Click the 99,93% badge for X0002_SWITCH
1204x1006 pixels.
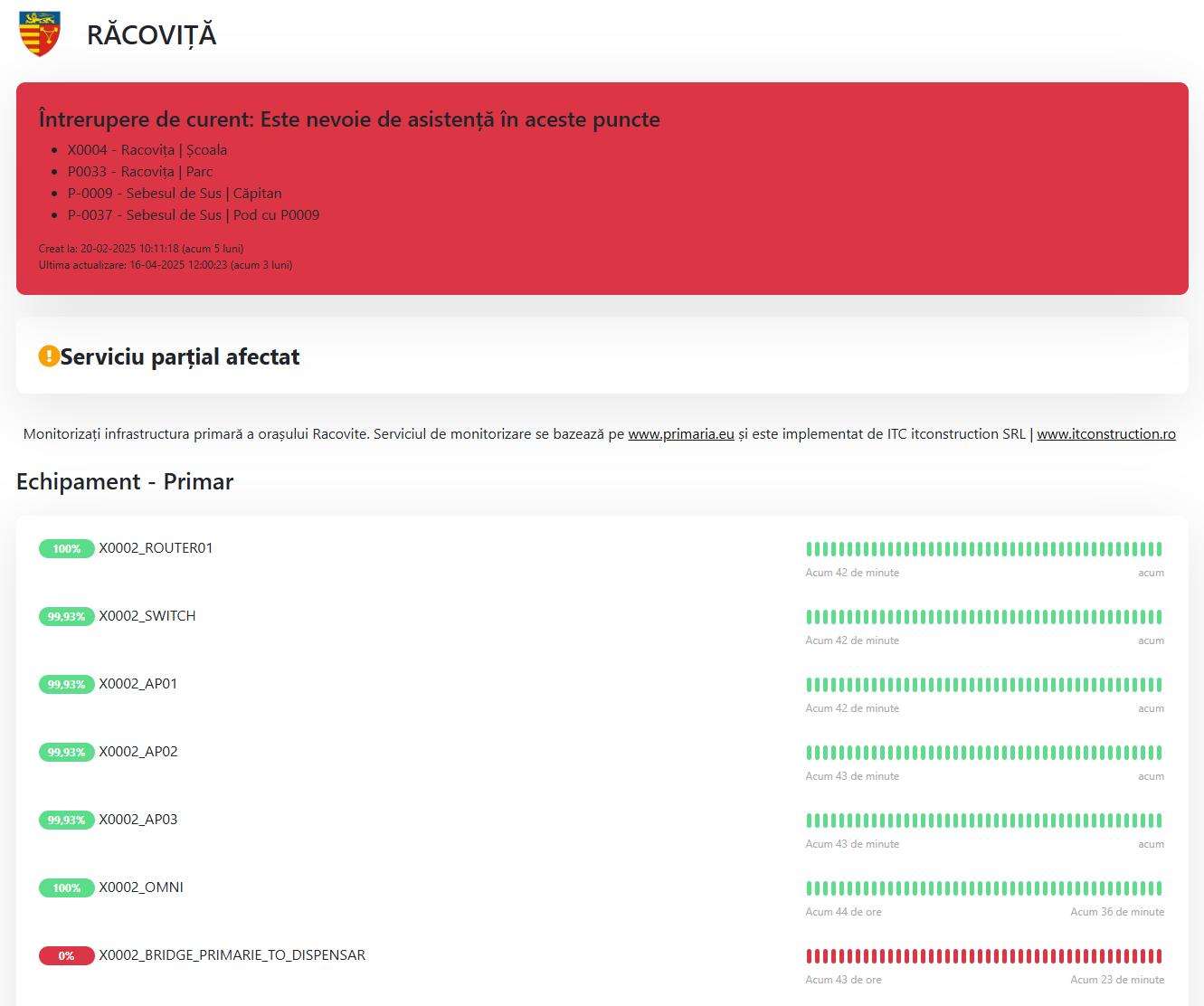point(66,617)
